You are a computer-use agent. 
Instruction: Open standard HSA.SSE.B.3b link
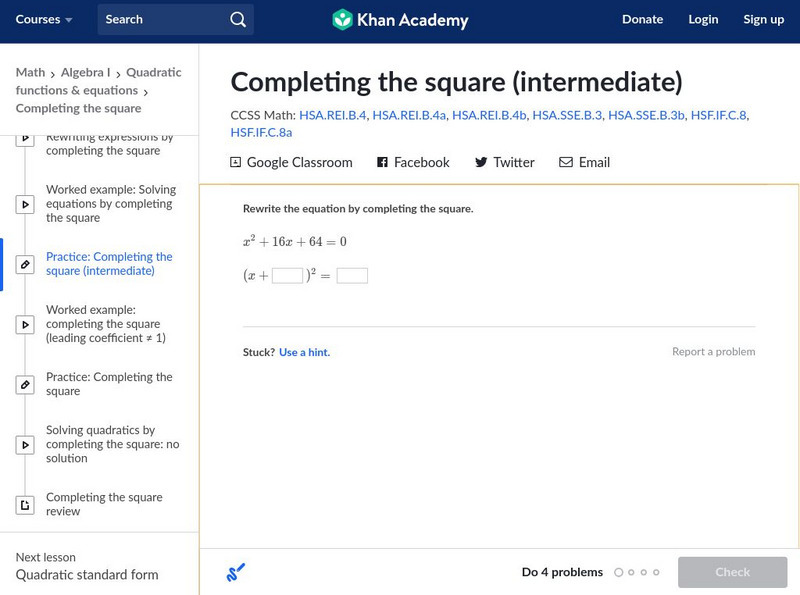coord(646,115)
